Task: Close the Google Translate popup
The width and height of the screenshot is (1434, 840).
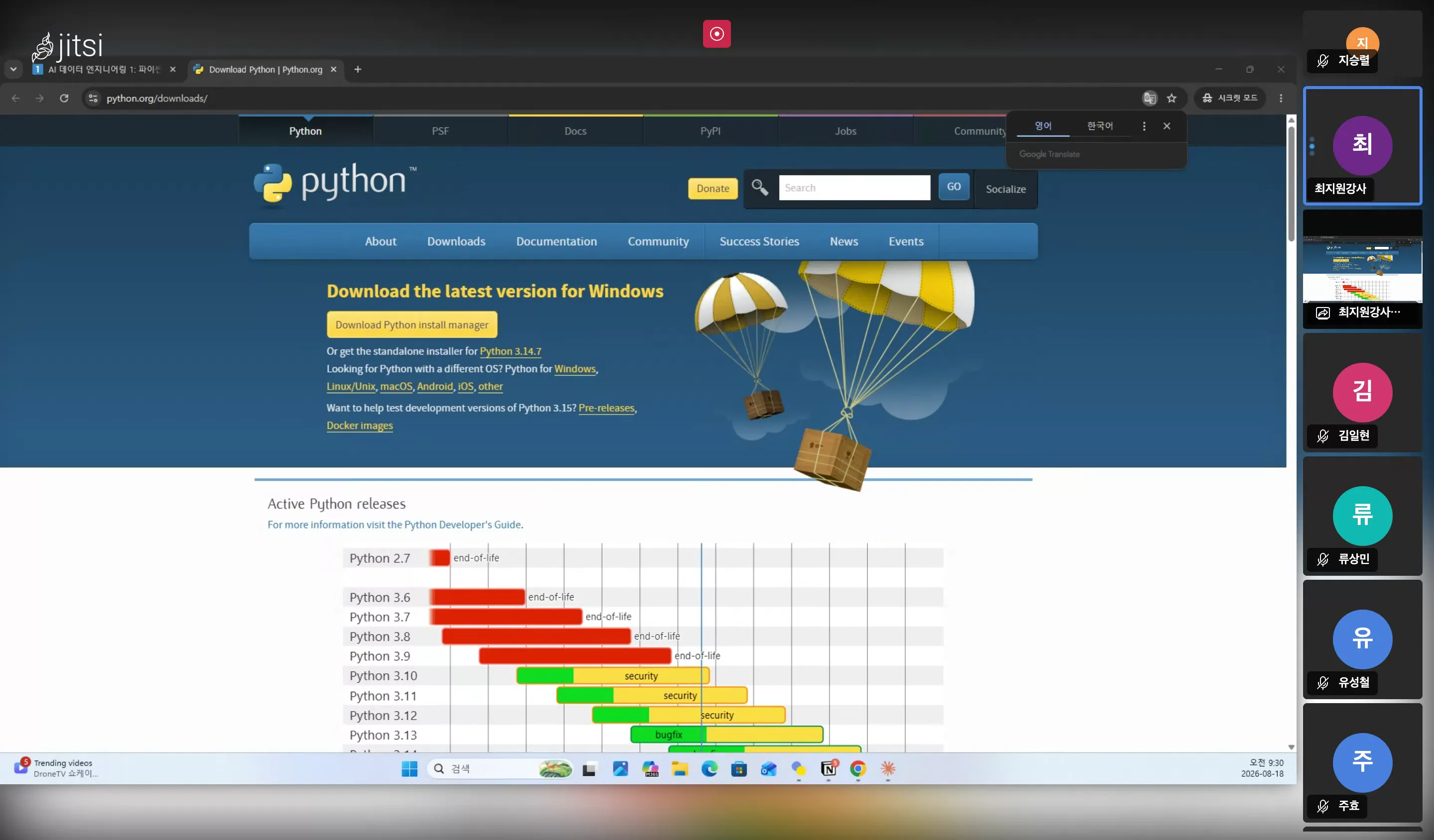Action: click(1167, 126)
